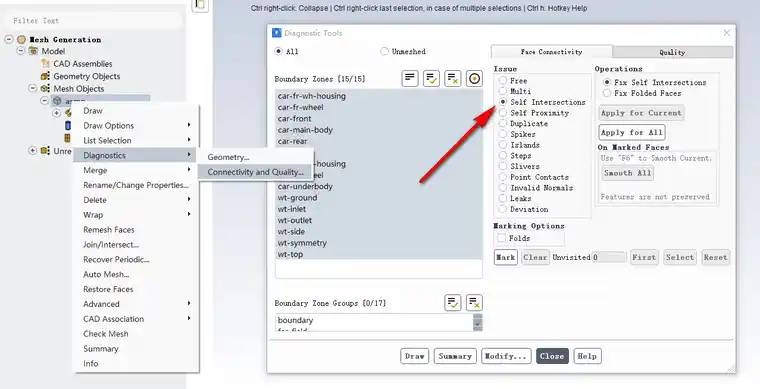Click the Draw button at the dialog bottom
Screen dimensions: 760x389
tap(414, 356)
